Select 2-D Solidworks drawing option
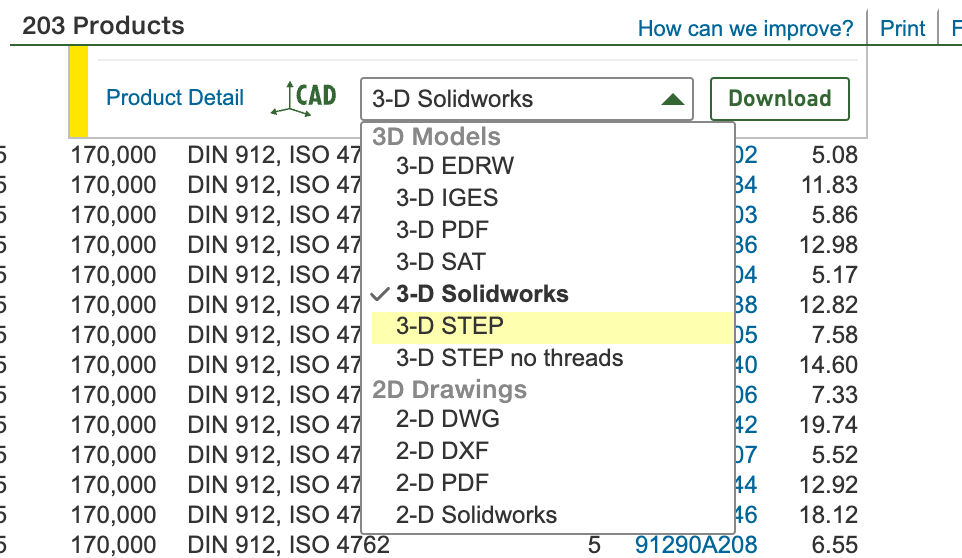962x558 pixels. coord(476,515)
